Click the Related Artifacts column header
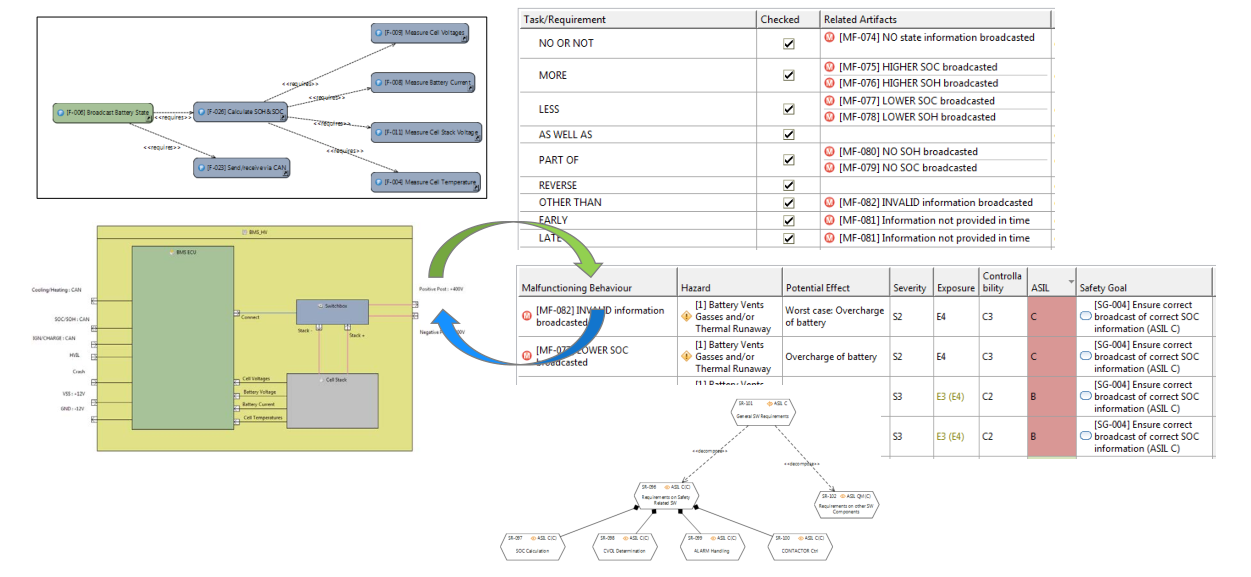The height and width of the screenshot is (577, 1251). point(936,19)
